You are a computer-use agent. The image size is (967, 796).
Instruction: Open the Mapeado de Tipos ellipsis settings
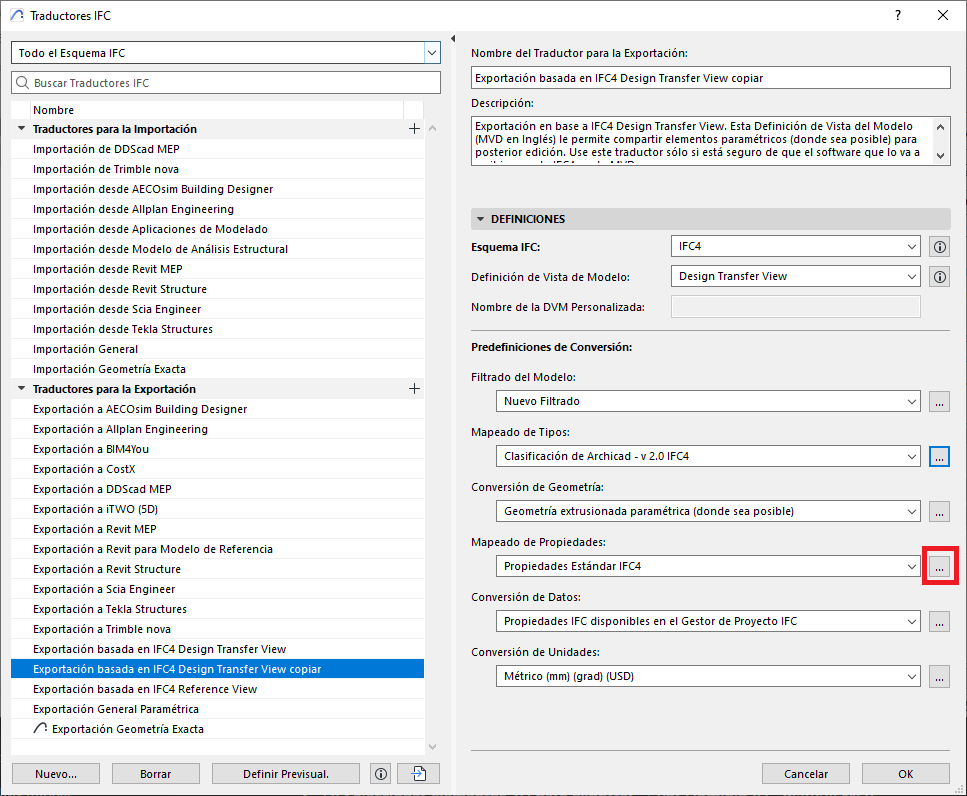[x=939, y=456]
